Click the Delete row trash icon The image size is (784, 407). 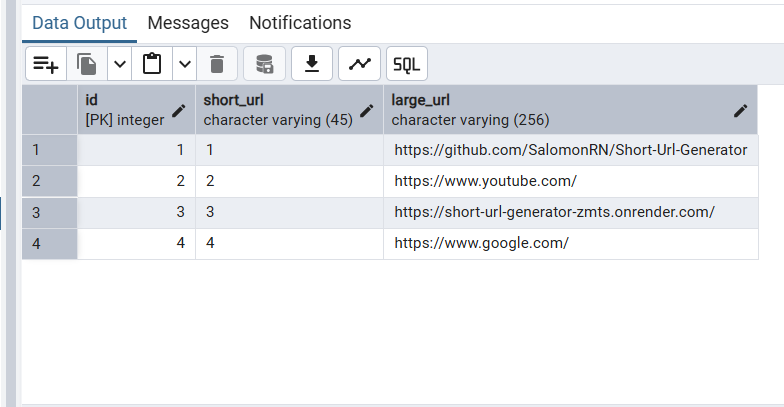(x=216, y=64)
